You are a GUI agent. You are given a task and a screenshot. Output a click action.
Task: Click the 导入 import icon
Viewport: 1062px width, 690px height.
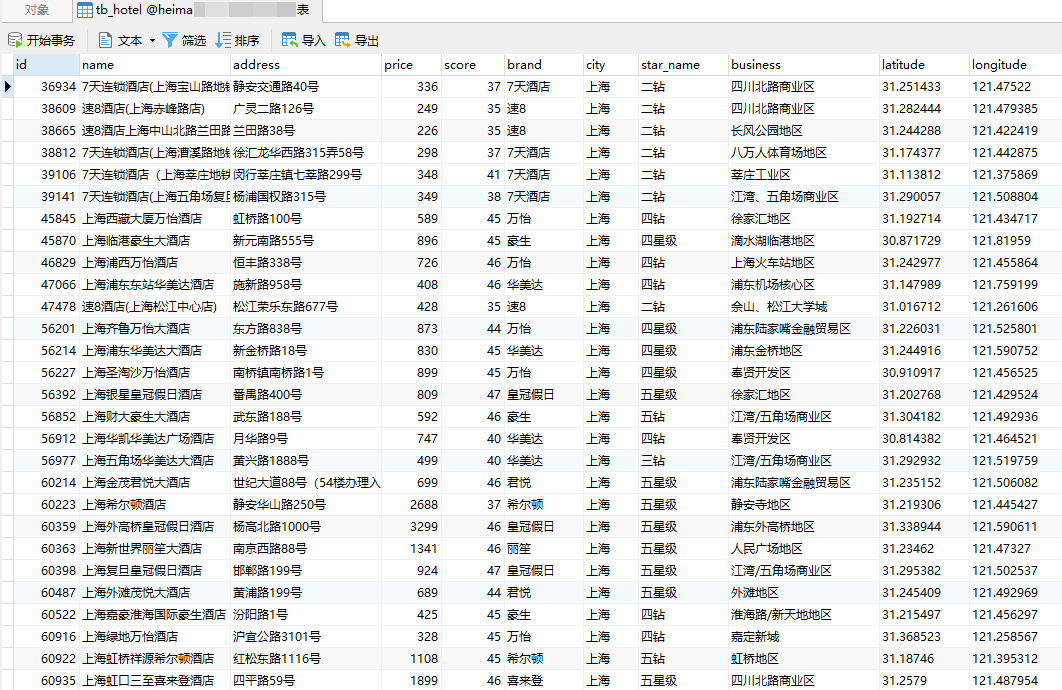click(x=290, y=41)
